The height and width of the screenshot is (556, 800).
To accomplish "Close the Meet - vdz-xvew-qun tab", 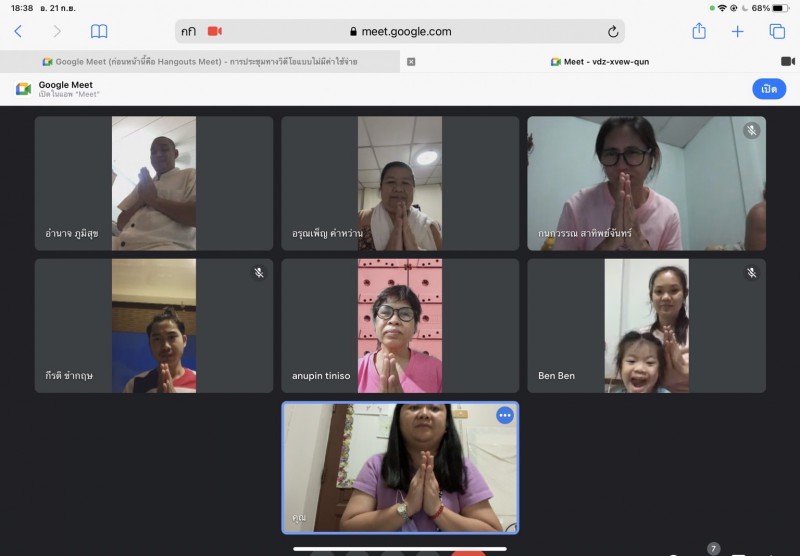I will click(411, 61).
